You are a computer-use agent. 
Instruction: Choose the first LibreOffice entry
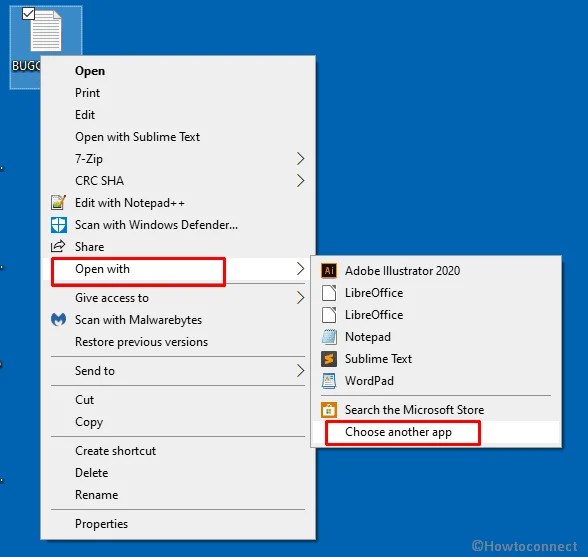436,293
